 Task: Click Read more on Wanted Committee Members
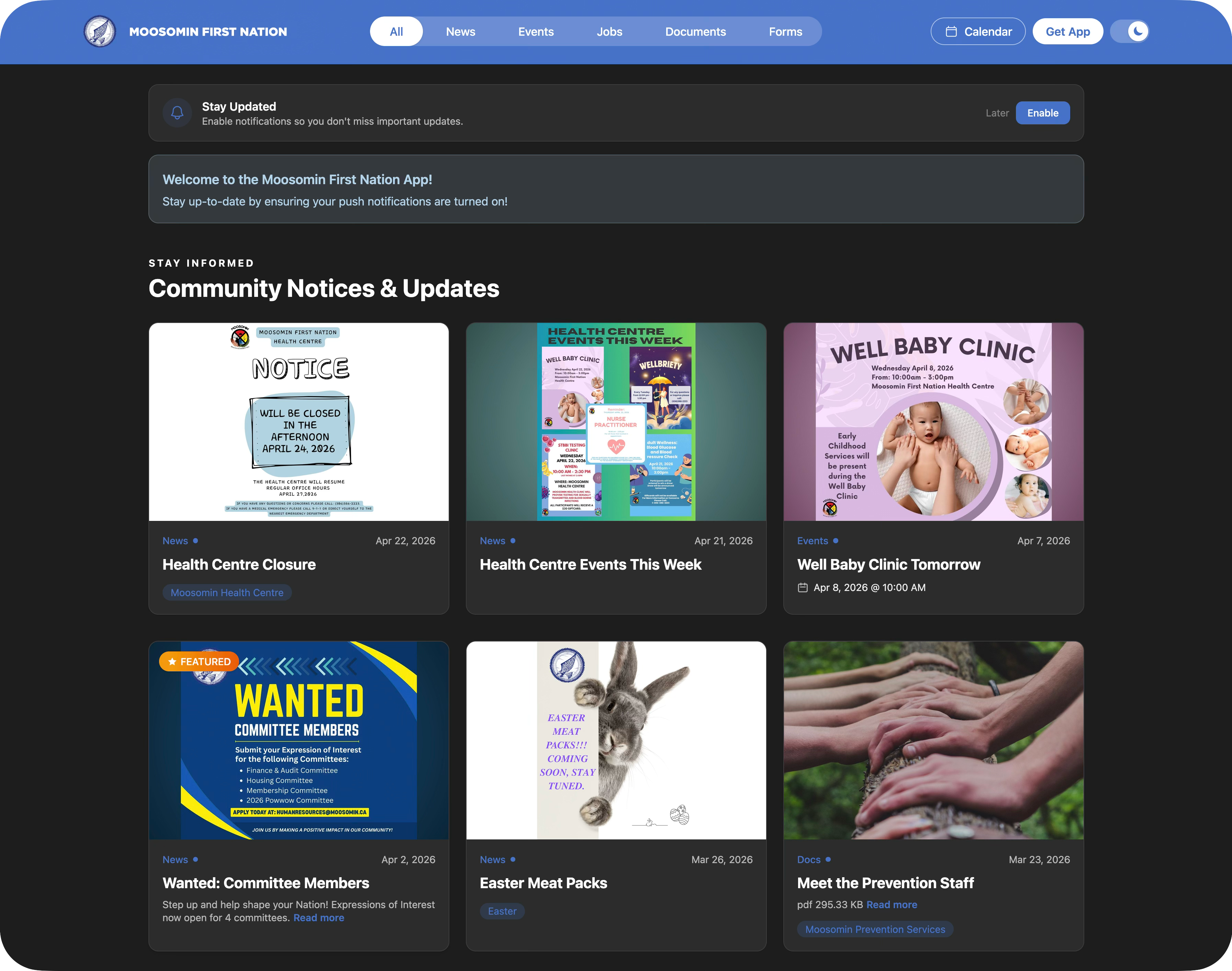tap(318, 917)
